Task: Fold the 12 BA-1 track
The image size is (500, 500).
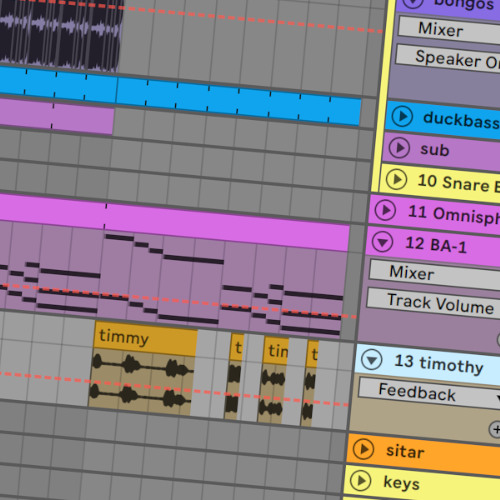Action: (382, 241)
